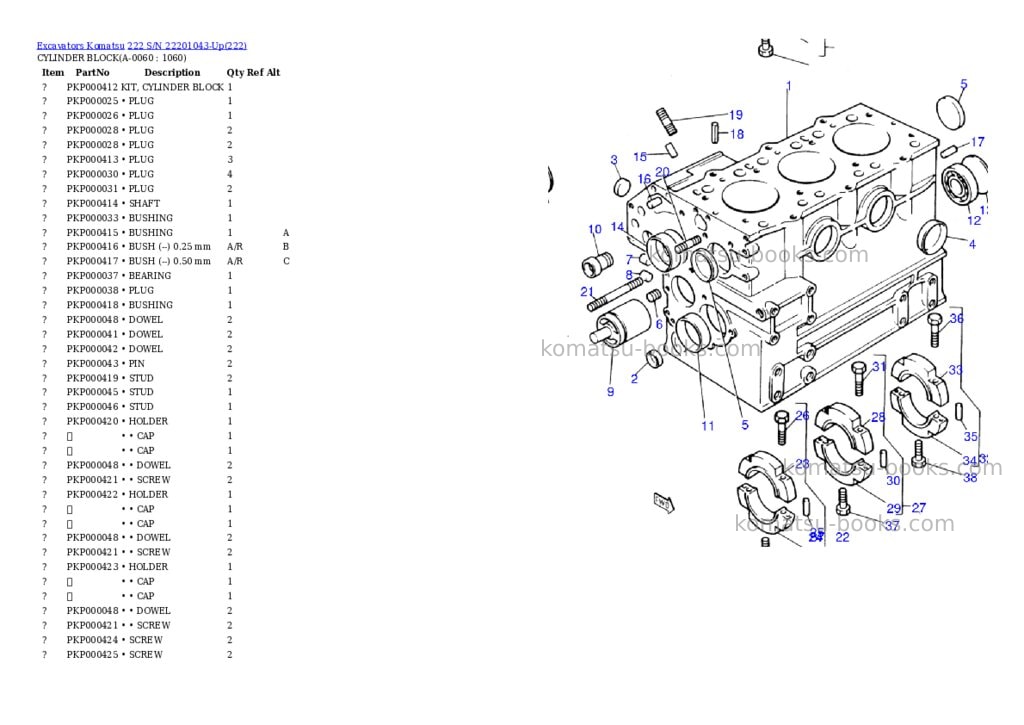Select part number PKP000037 BEARING
The image size is (1024, 725).
click(x=119, y=276)
